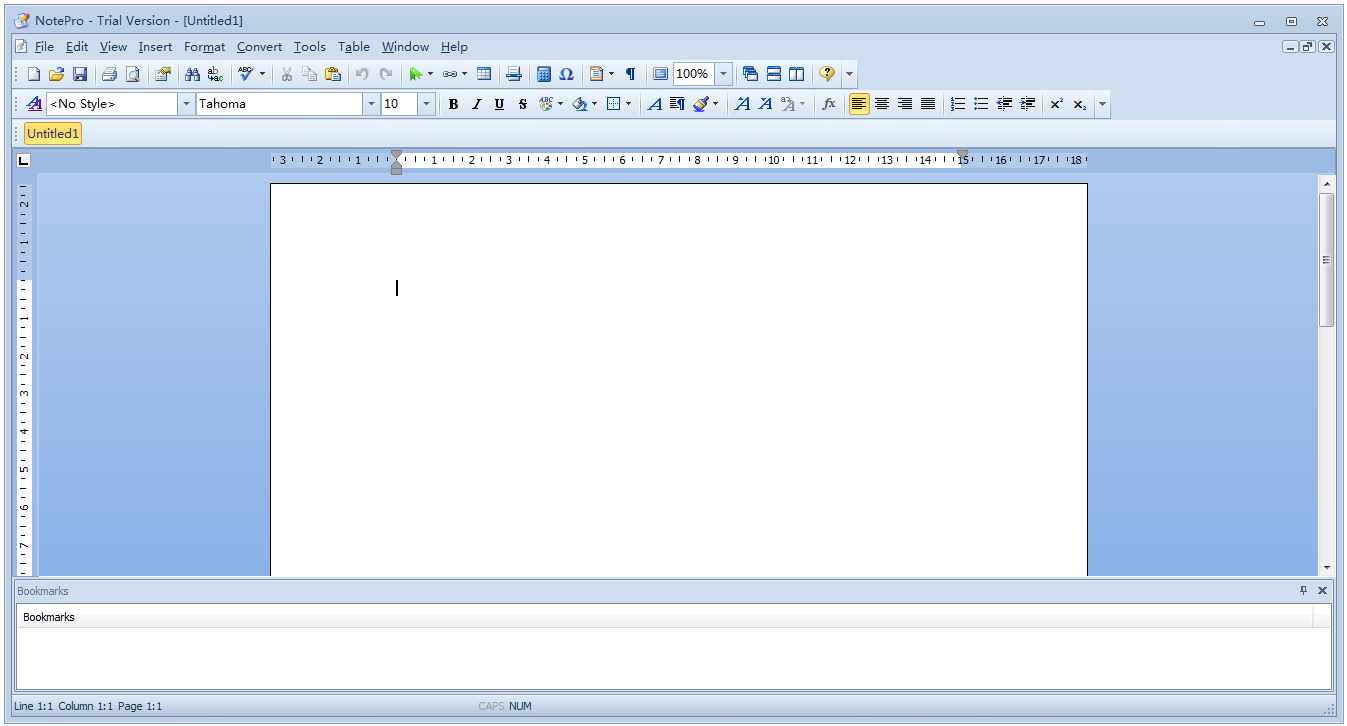1347x726 pixels.
Task: Center align the paragraph
Action: [882, 104]
